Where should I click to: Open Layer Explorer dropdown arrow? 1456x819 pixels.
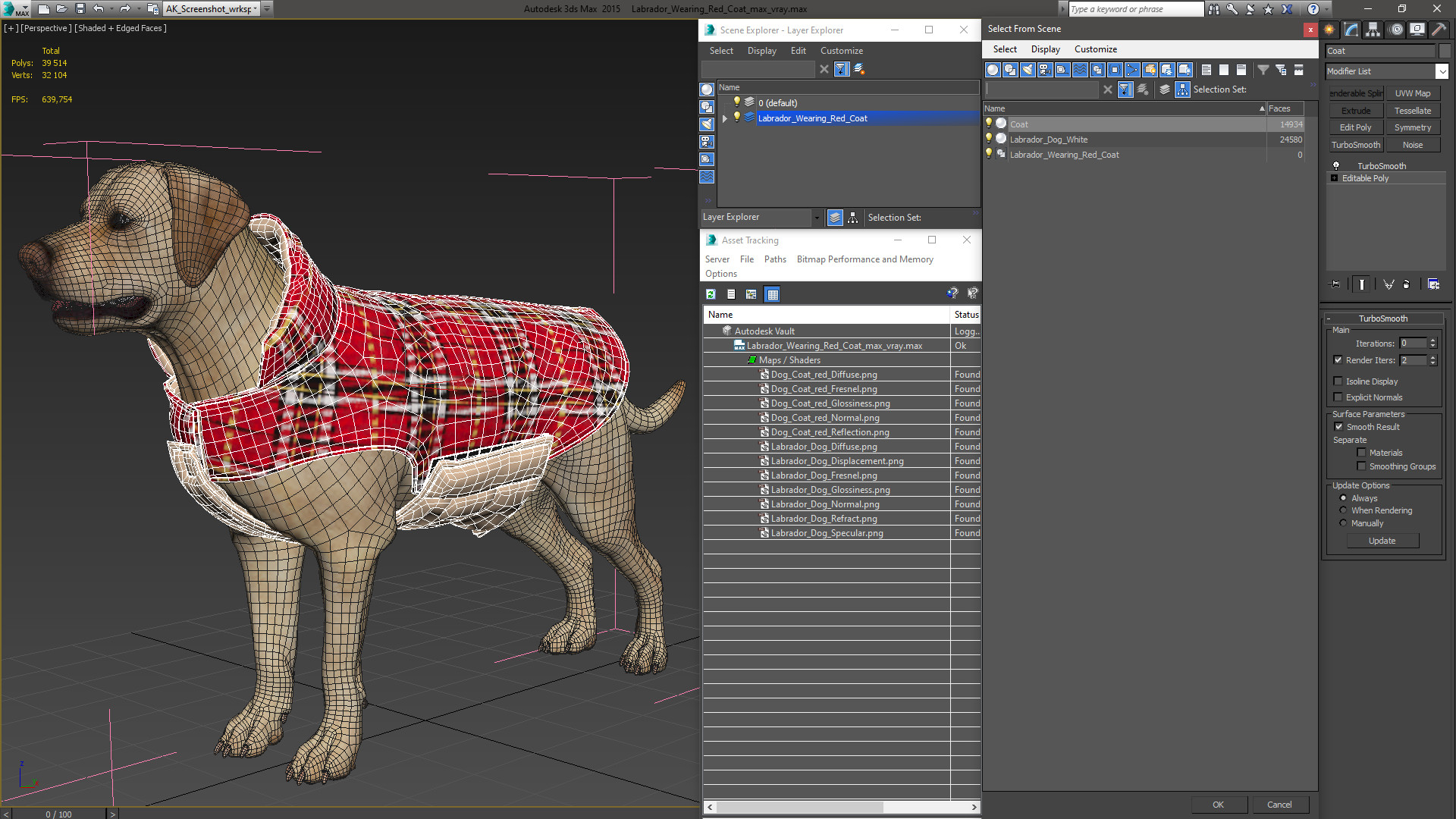817,218
